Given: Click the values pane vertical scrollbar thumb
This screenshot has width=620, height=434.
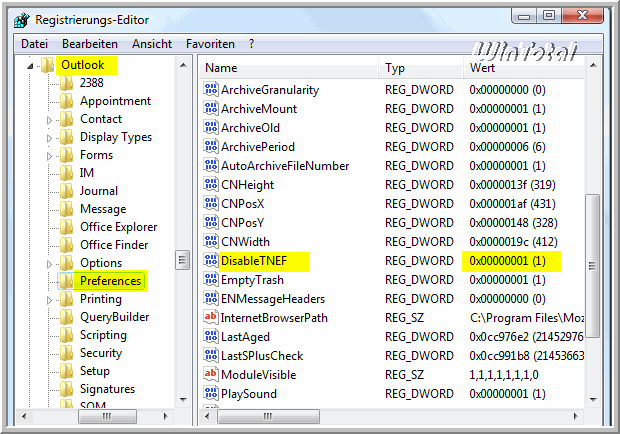Looking at the screenshot, I should 592,265.
